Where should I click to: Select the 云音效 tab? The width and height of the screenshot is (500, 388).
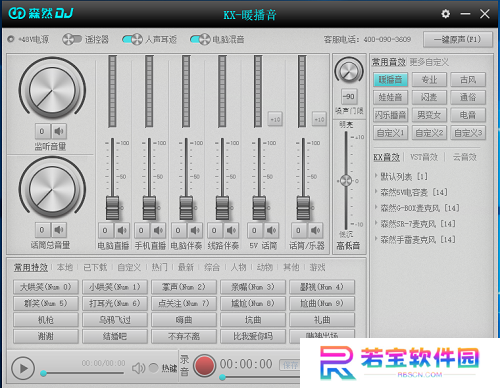465,157
